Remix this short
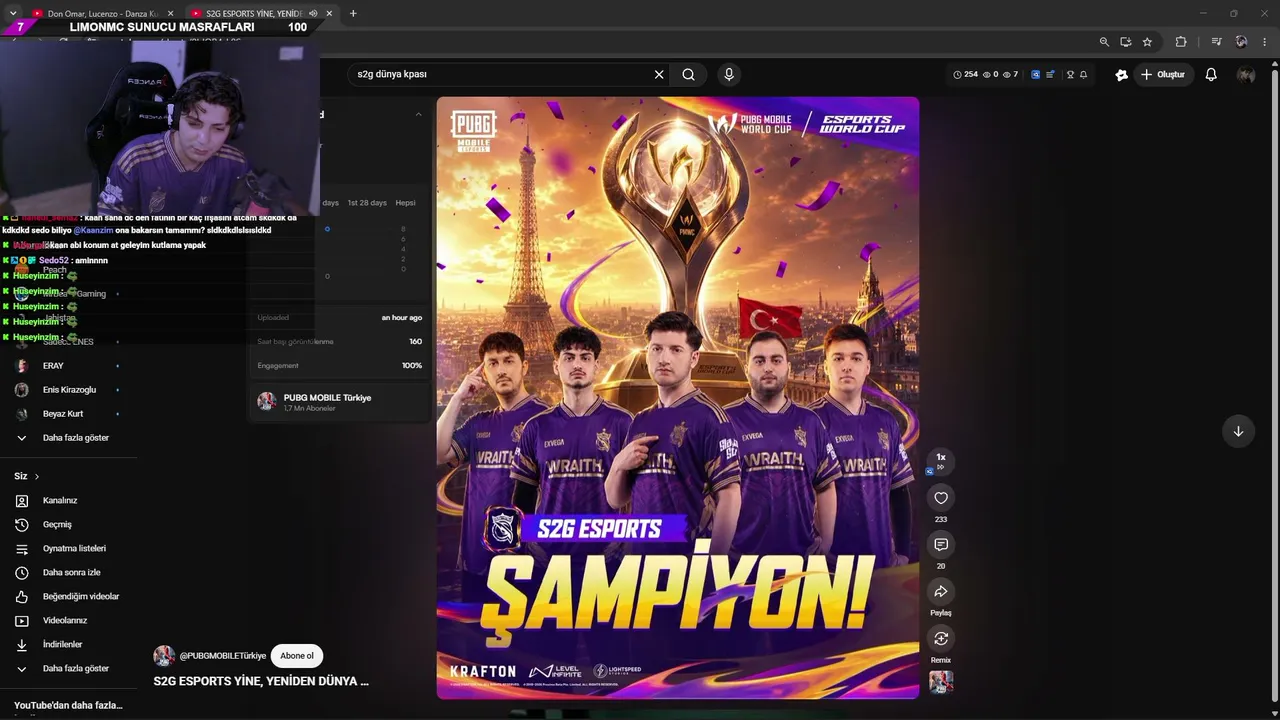Viewport: 1280px width, 720px height. [x=941, y=639]
